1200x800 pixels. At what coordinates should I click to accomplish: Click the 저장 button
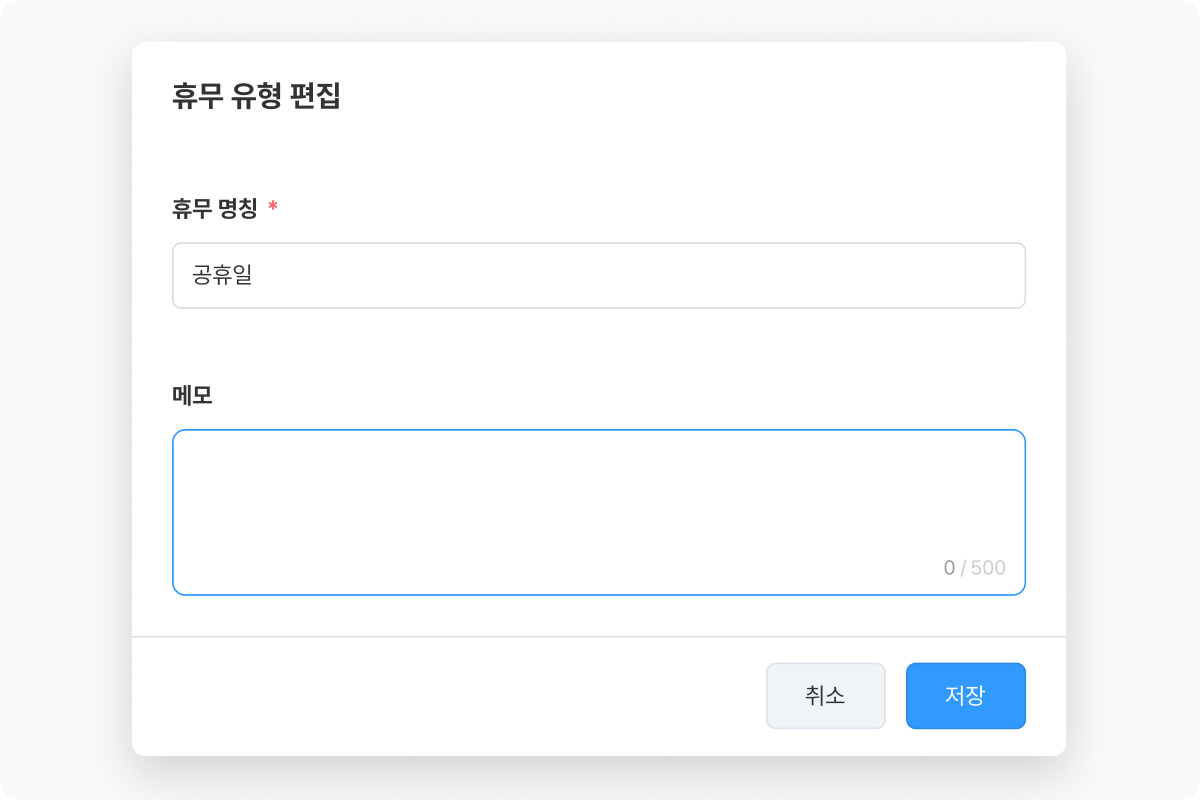pyautogui.click(x=965, y=696)
